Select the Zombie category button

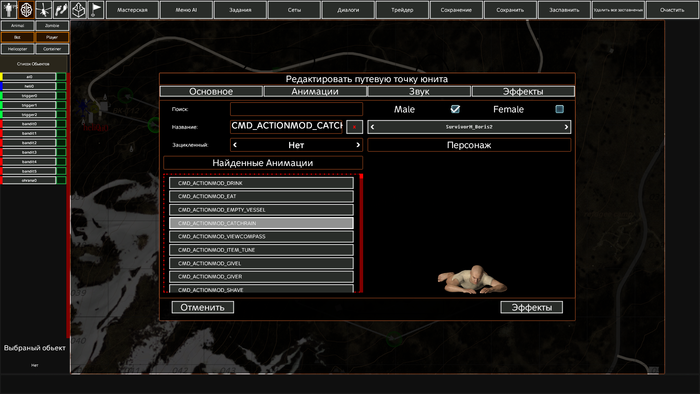(52, 26)
